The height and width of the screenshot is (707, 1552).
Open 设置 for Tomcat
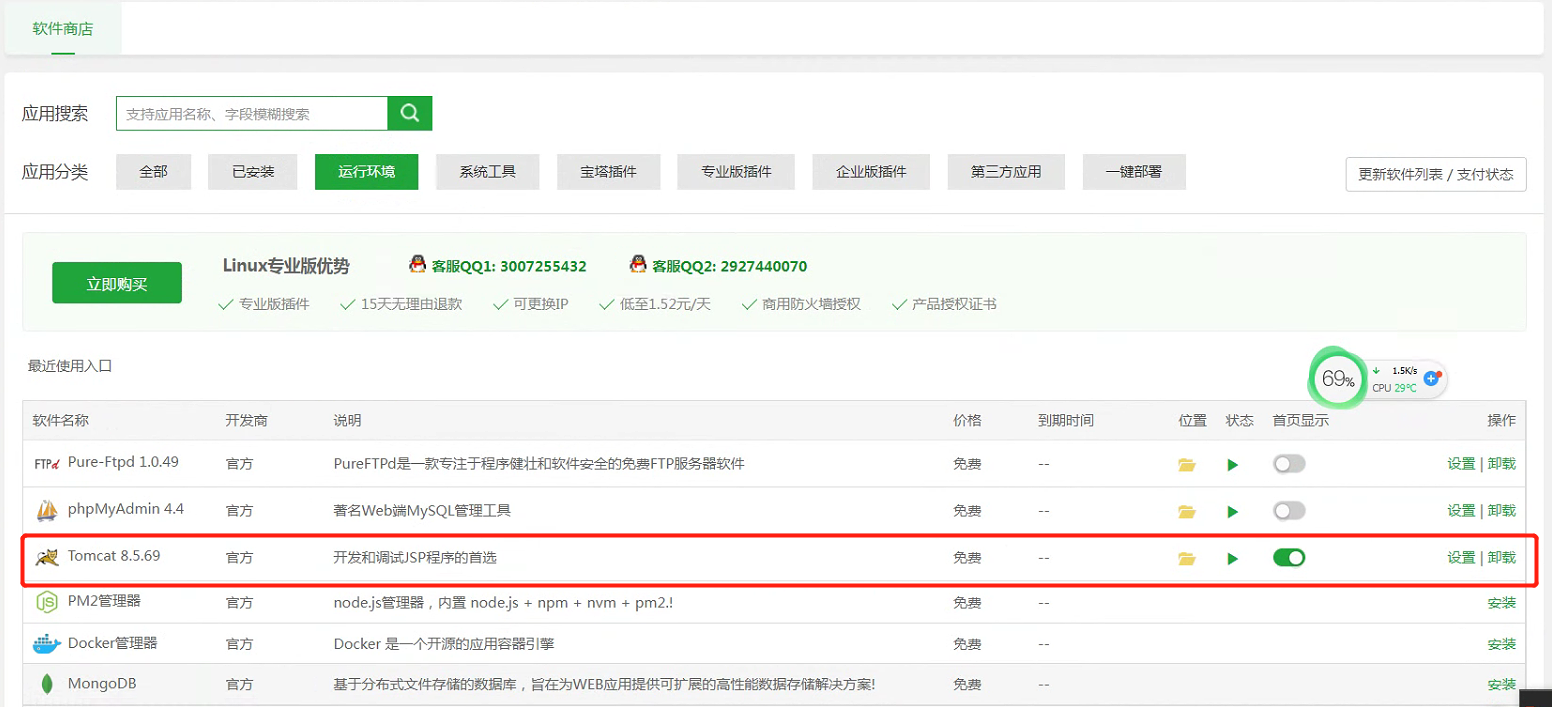pos(1461,558)
